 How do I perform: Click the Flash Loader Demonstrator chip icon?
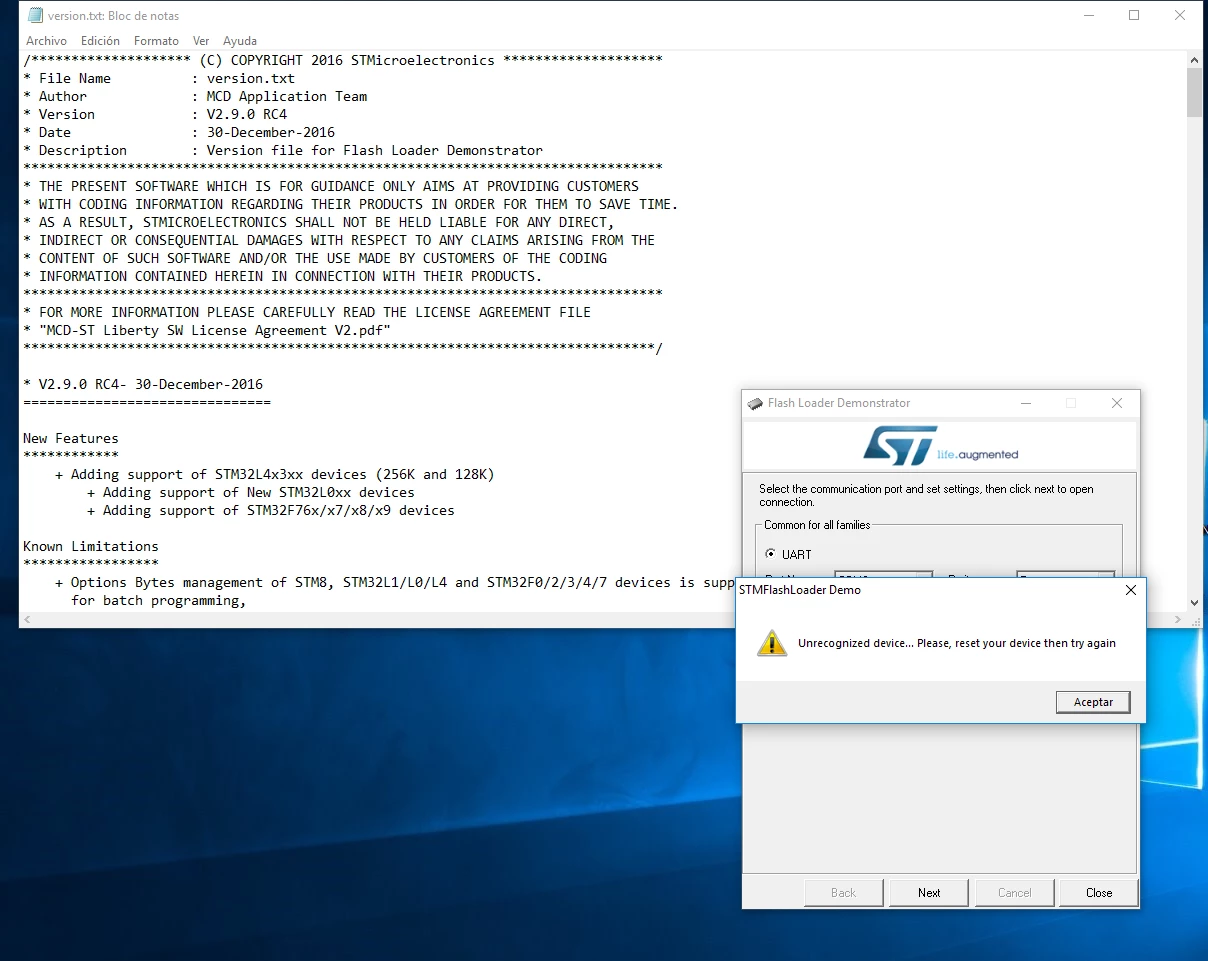tap(756, 403)
